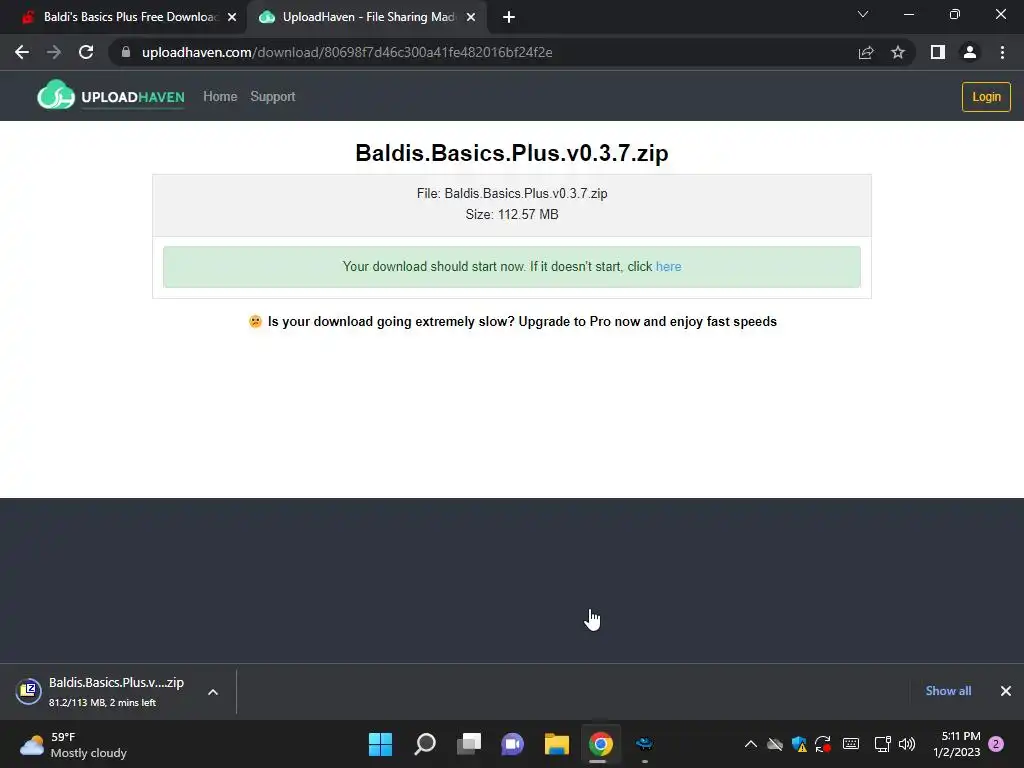Image resolution: width=1024 pixels, height=768 pixels.
Task: Open the weather widget on the taskbar
Action: pyautogui.click(x=73, y=744)
